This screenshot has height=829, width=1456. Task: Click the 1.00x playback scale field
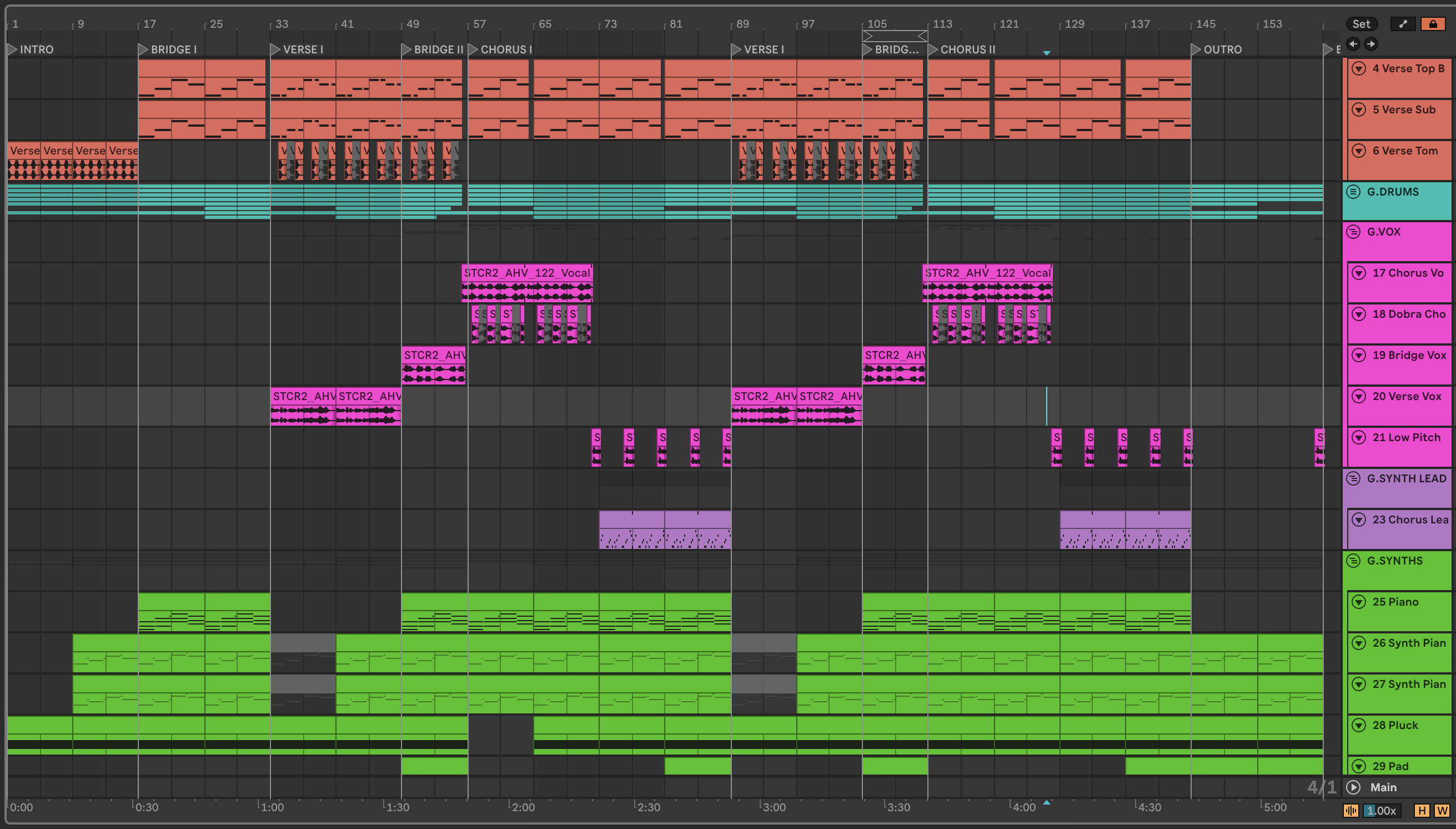pyautogui.click(x=1382, y=811)
